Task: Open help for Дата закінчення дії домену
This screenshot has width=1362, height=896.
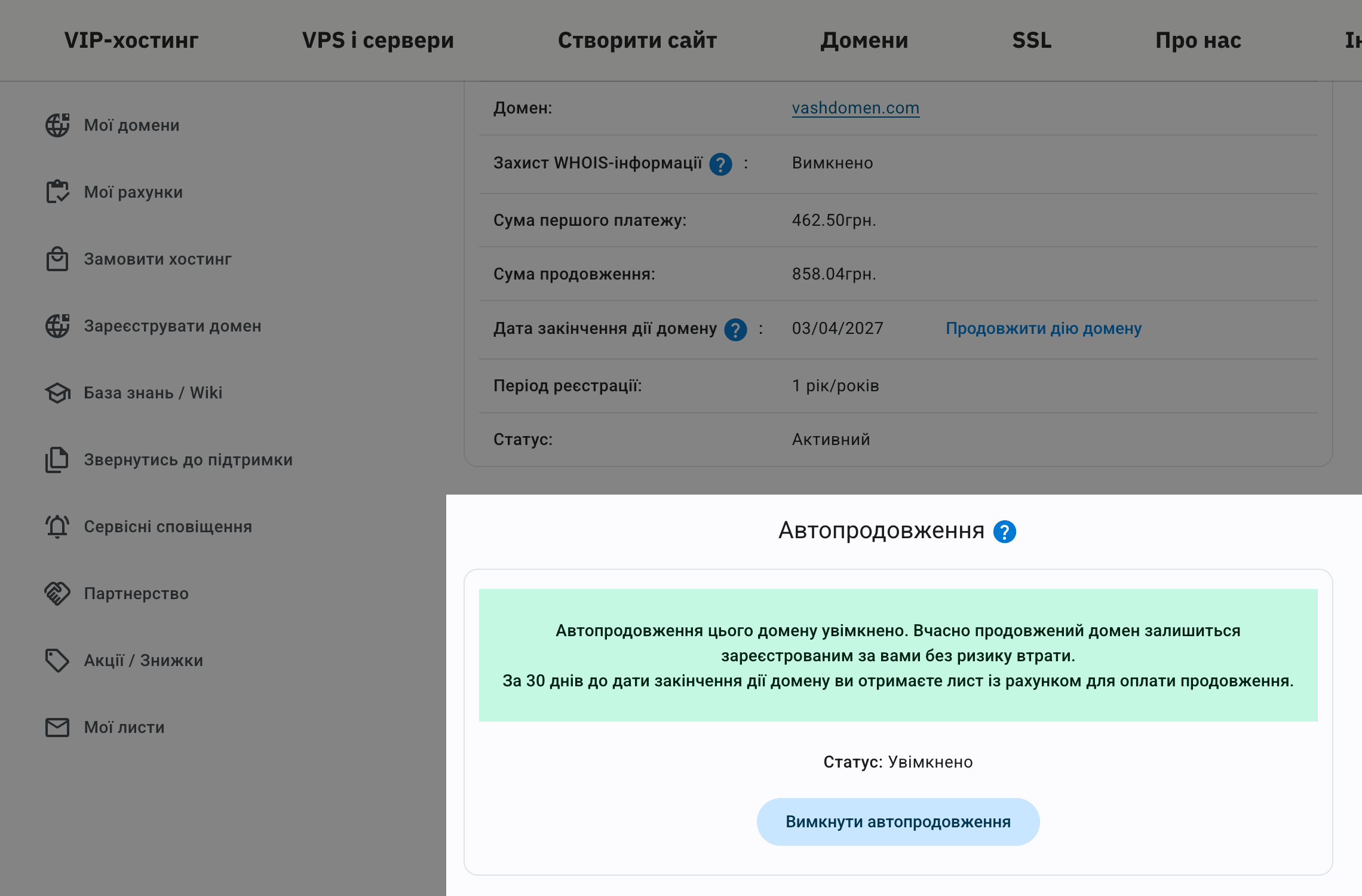Action: click(736, 329)
